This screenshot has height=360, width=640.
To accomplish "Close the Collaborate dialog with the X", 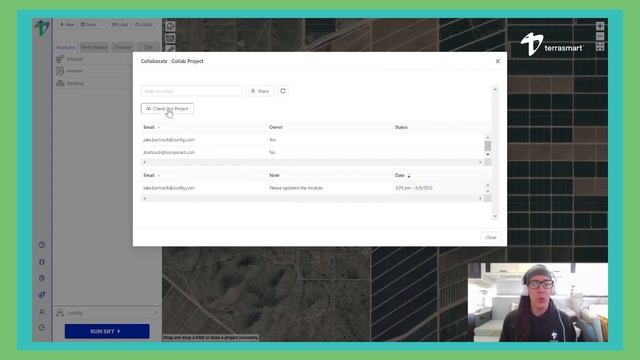I will pos(498,61).
